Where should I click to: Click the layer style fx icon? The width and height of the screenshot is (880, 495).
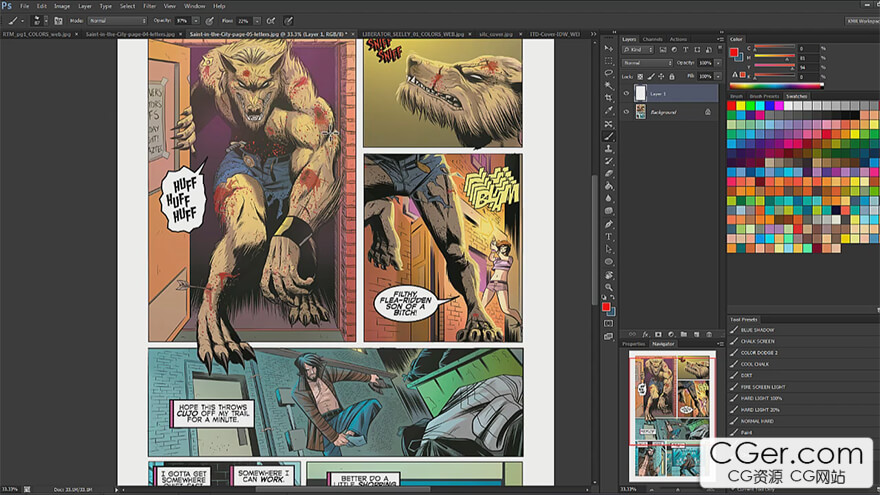tap(645, 334)
